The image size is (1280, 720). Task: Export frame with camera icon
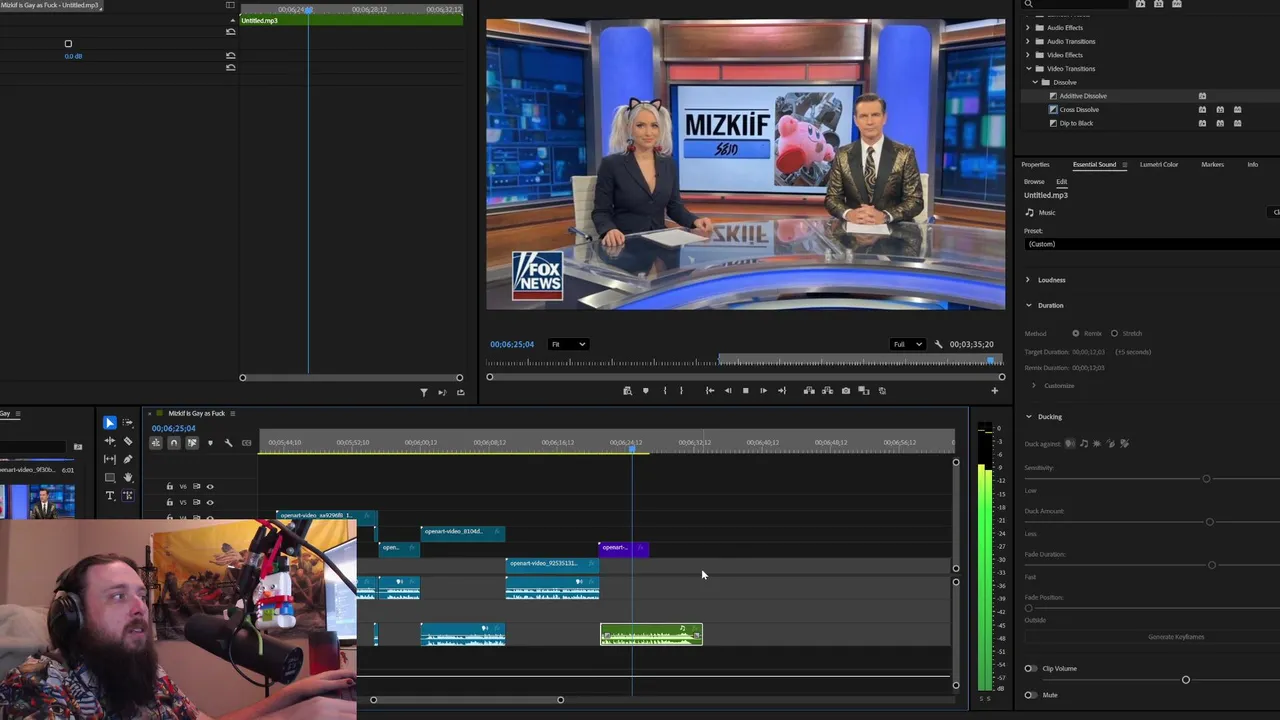point(846,391)
